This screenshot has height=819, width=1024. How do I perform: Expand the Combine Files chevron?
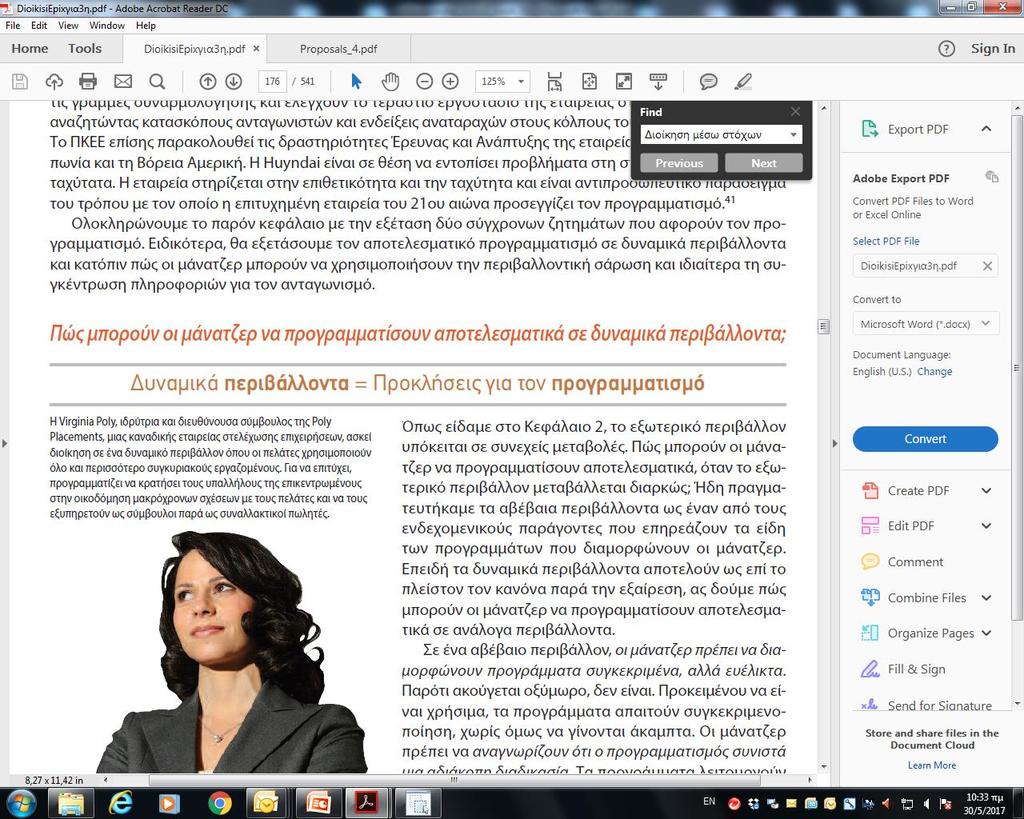(986, 598)
